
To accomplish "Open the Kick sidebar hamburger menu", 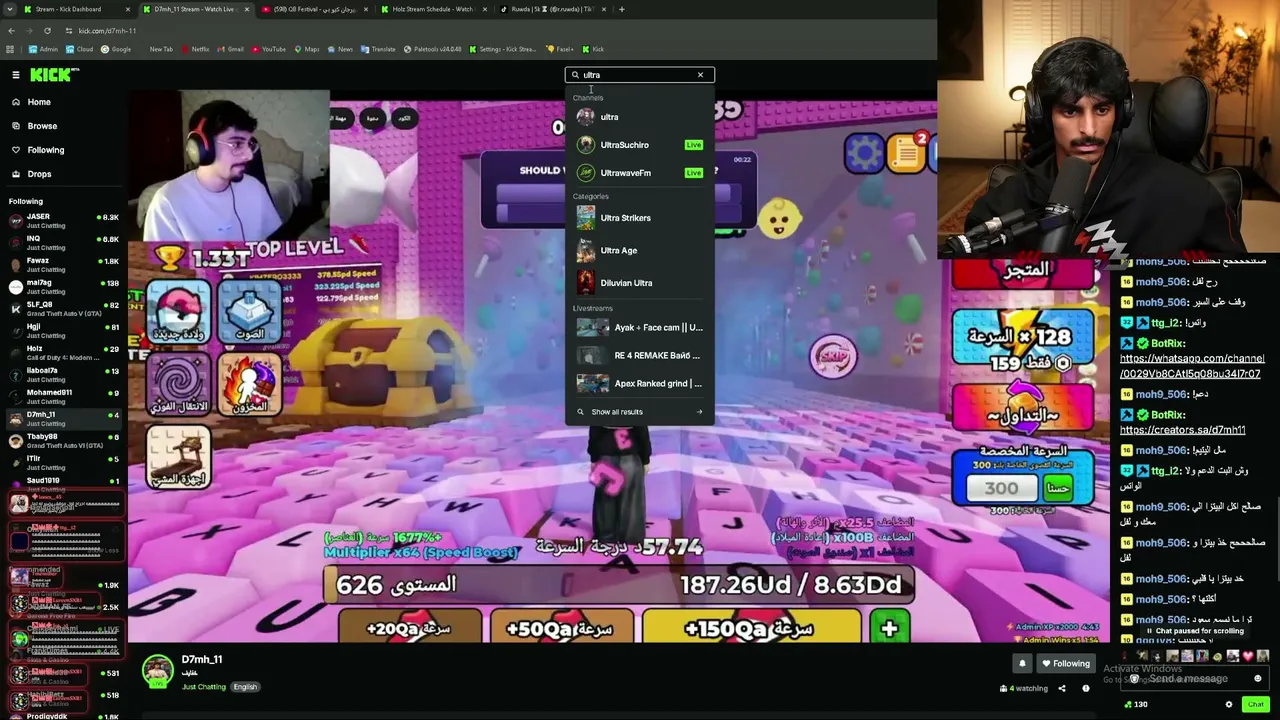I will click(x=16, y=75).
